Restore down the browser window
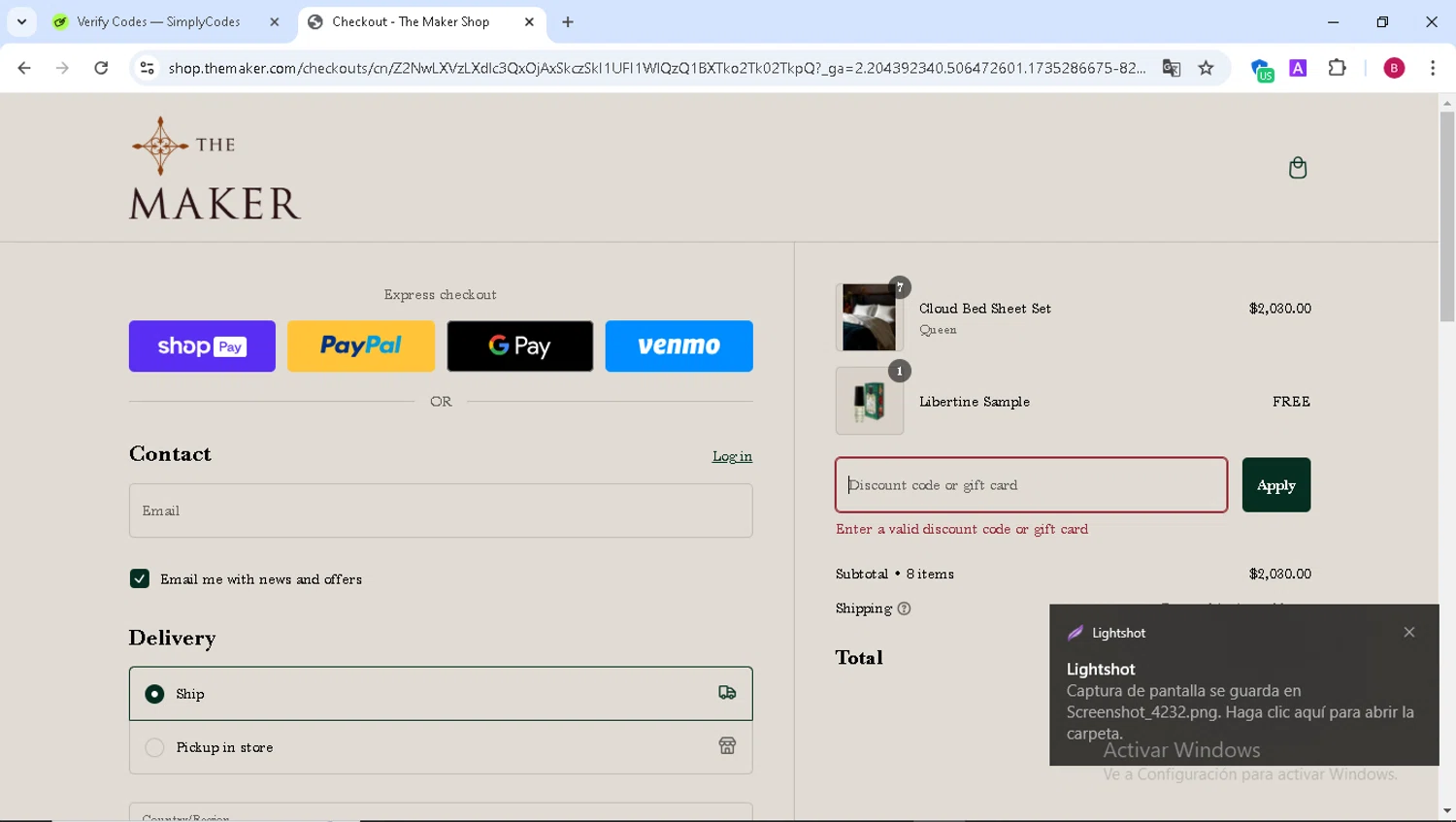This screenshot has width=1456, height=822. pyautogui.click(x=1382, y=21)
